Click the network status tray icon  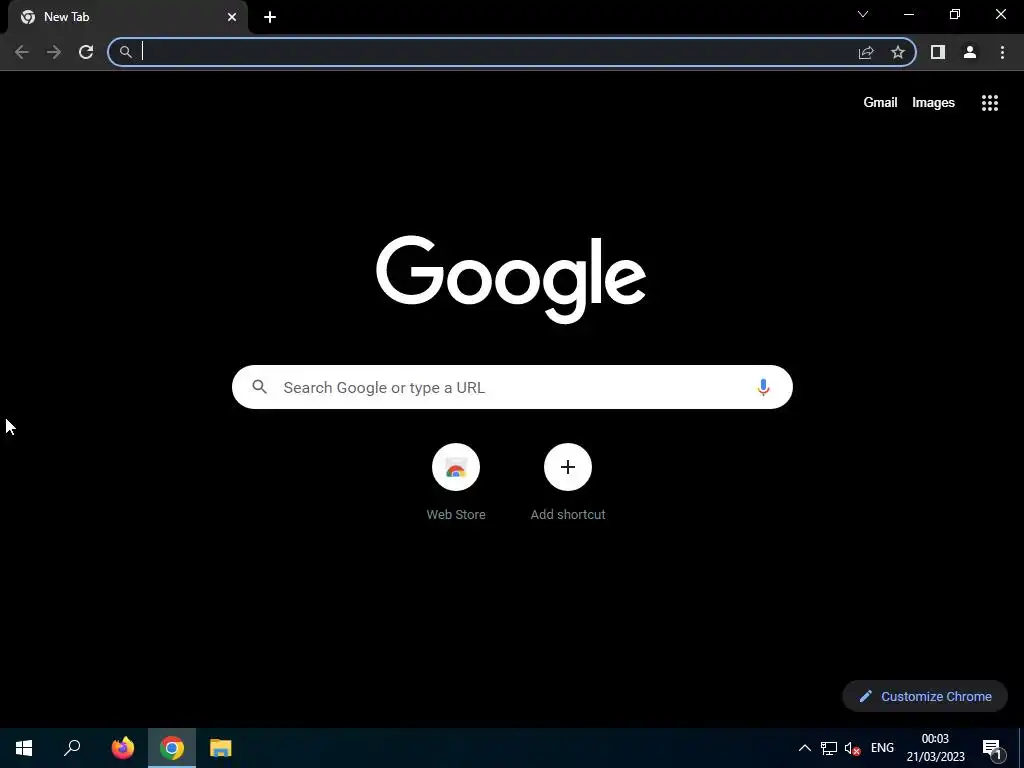tap(829, 748)
